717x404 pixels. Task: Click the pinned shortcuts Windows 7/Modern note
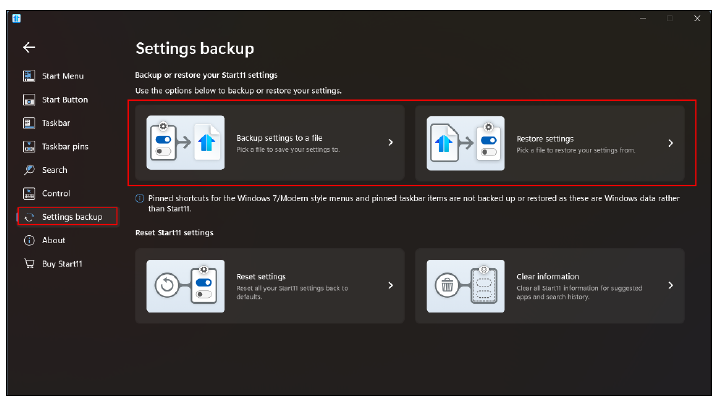click(x=414, y=203)
